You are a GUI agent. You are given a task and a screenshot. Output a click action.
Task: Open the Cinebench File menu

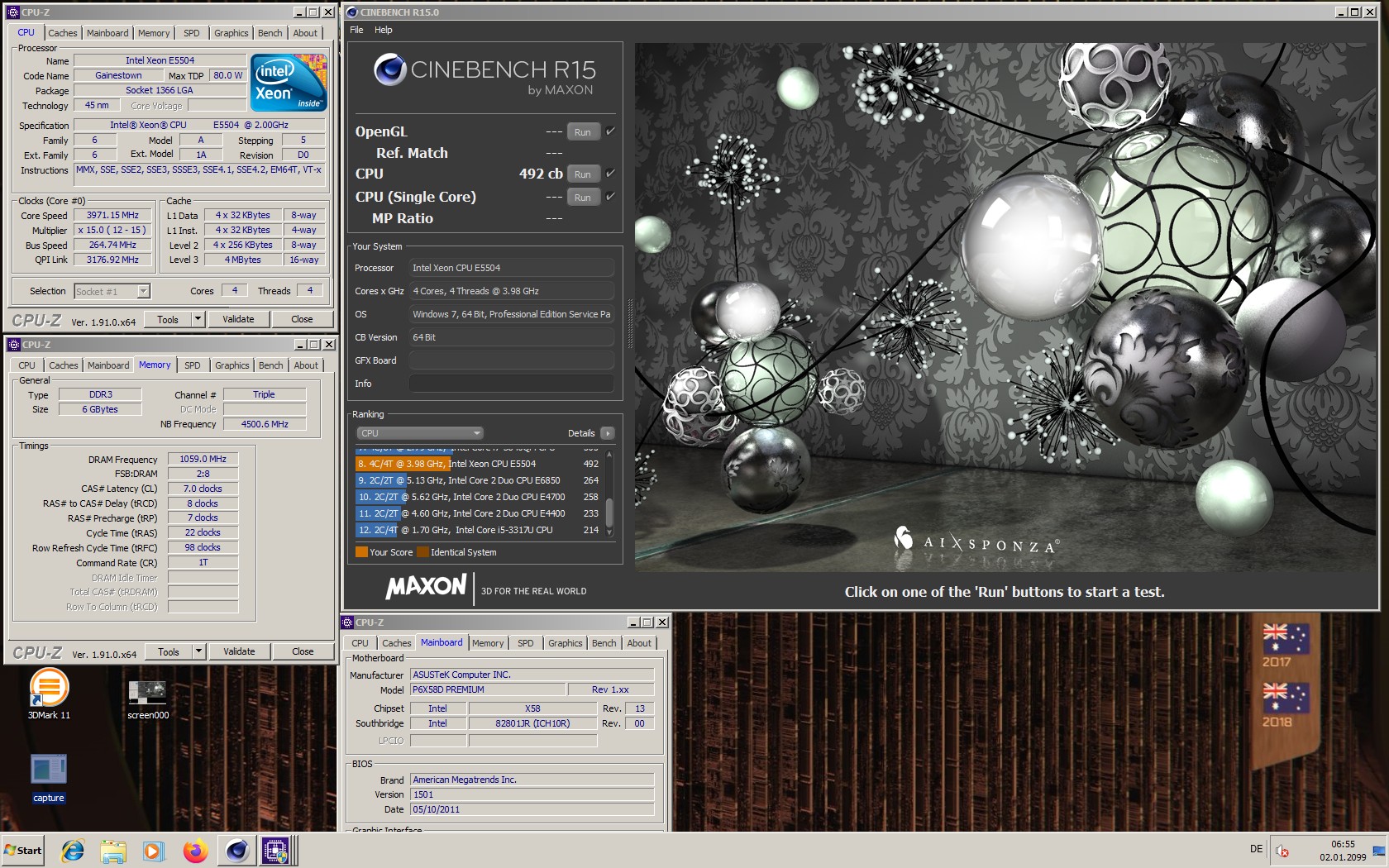(356, 30)
